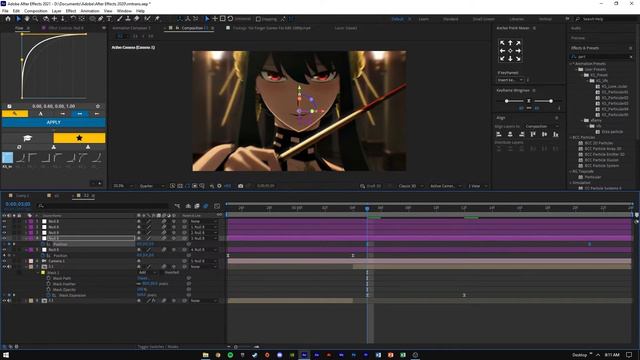The height and width of the screenshot is (360, 640).
Task: Move anchor point to middle-left arrow
Action: [502, 51]
